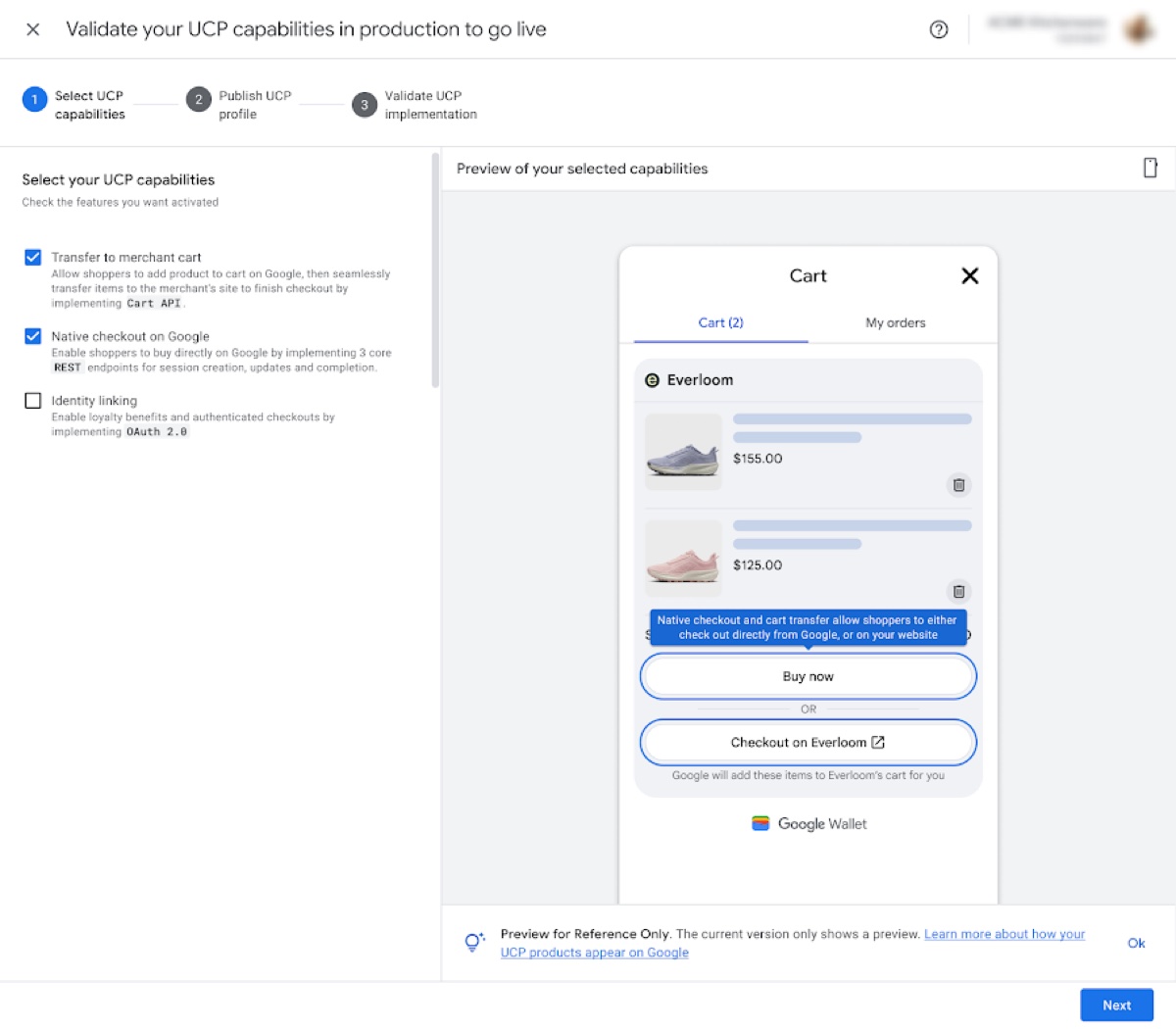Click the Everloom merchant name
Viewport: 1176px width, 1029px height.
[x=700, y=380]
